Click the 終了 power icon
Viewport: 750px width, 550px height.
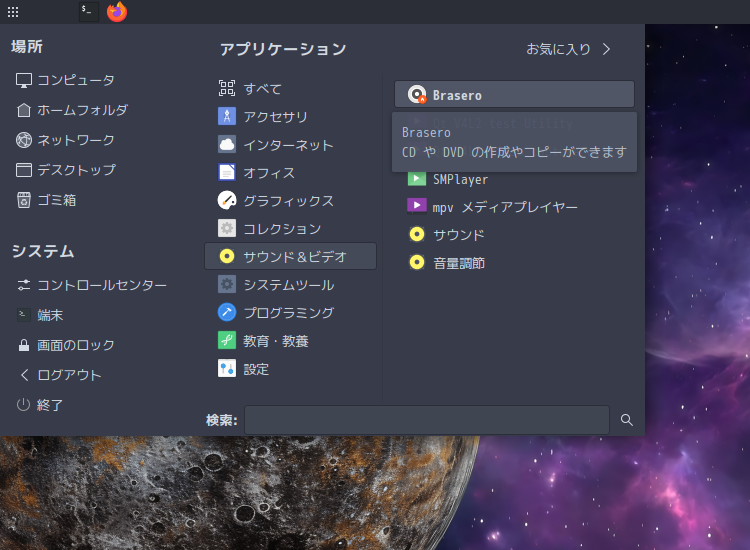pyautogui.click(x=23, y=405)
